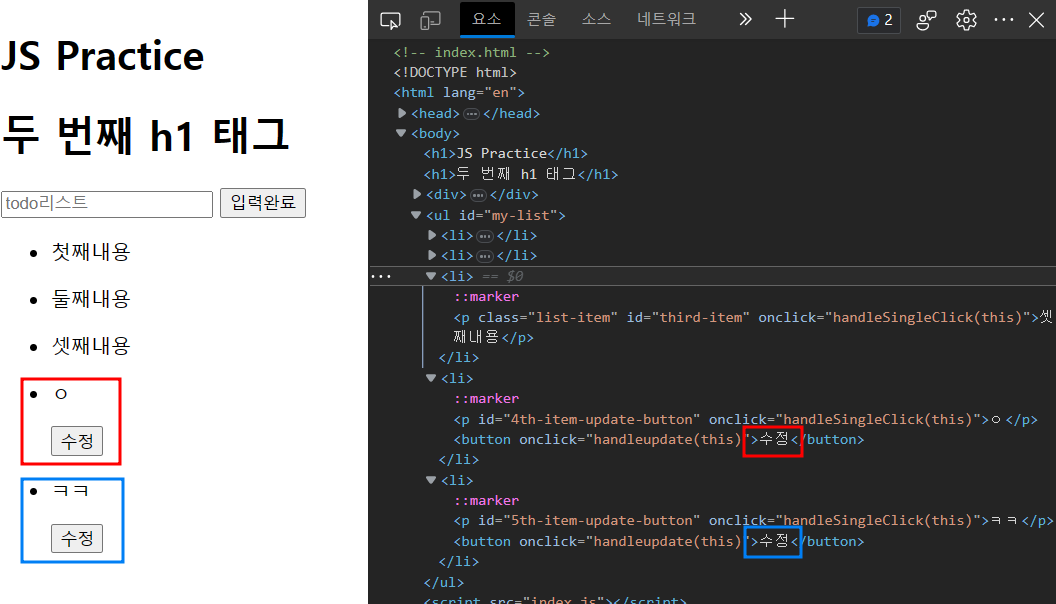Toggle device emulation icon
1056x604 pixels.
430,20
